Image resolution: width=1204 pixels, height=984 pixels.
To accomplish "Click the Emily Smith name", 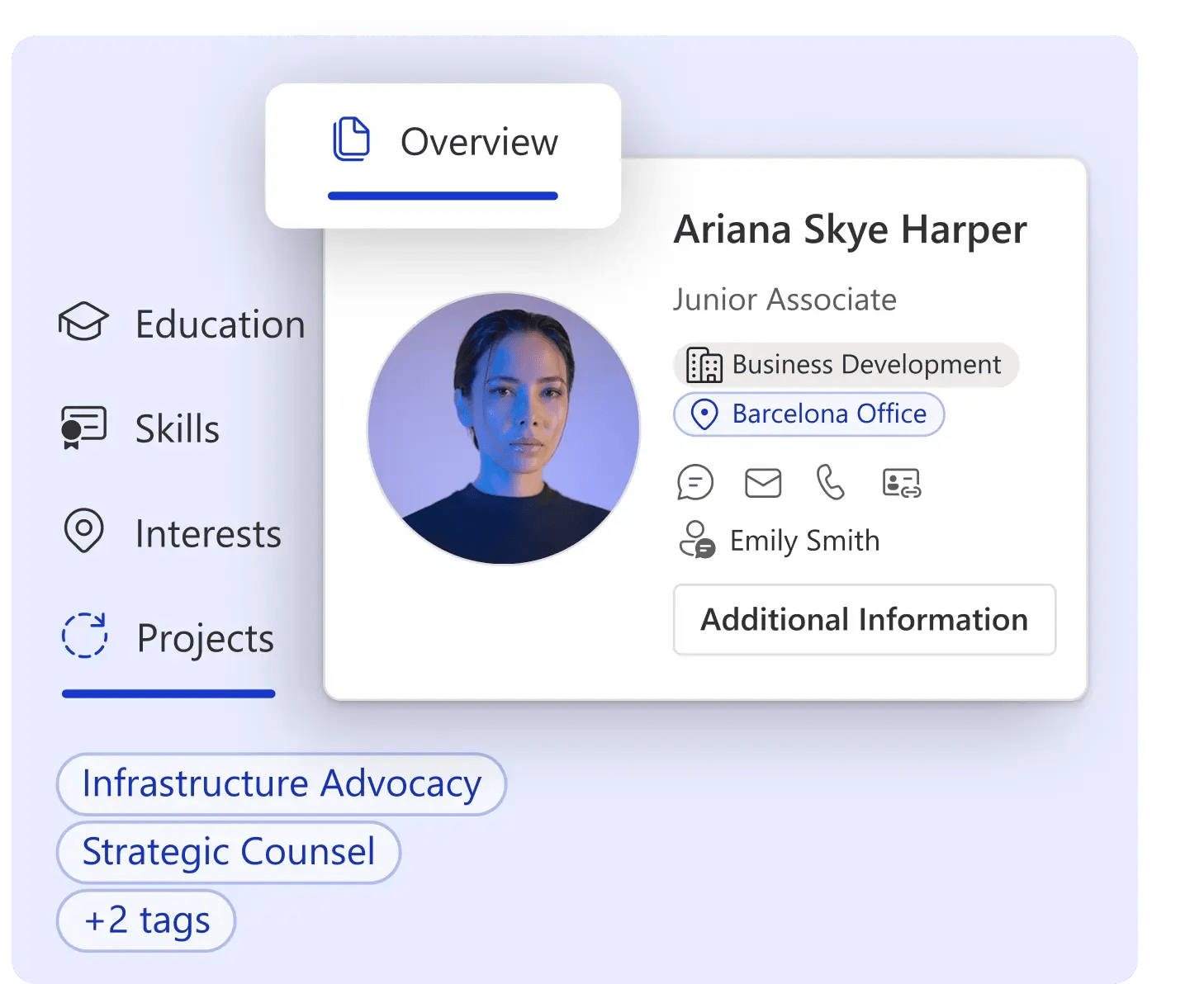I will (x=803, y=540).
